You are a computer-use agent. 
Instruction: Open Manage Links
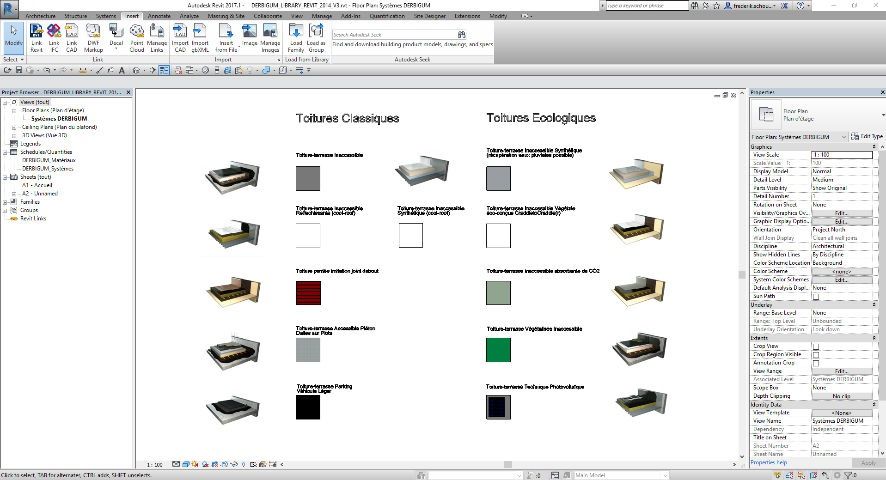(157, 37)
